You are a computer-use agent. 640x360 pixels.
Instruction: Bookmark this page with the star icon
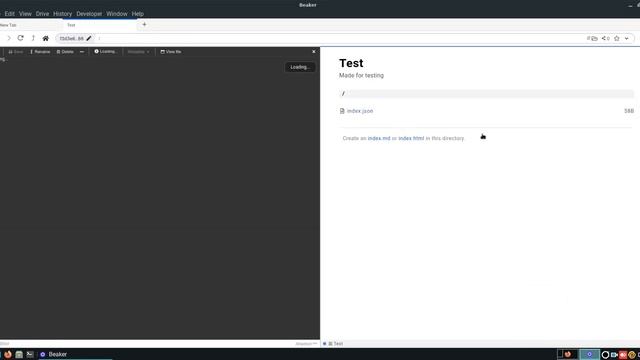[x=617, y=38]
